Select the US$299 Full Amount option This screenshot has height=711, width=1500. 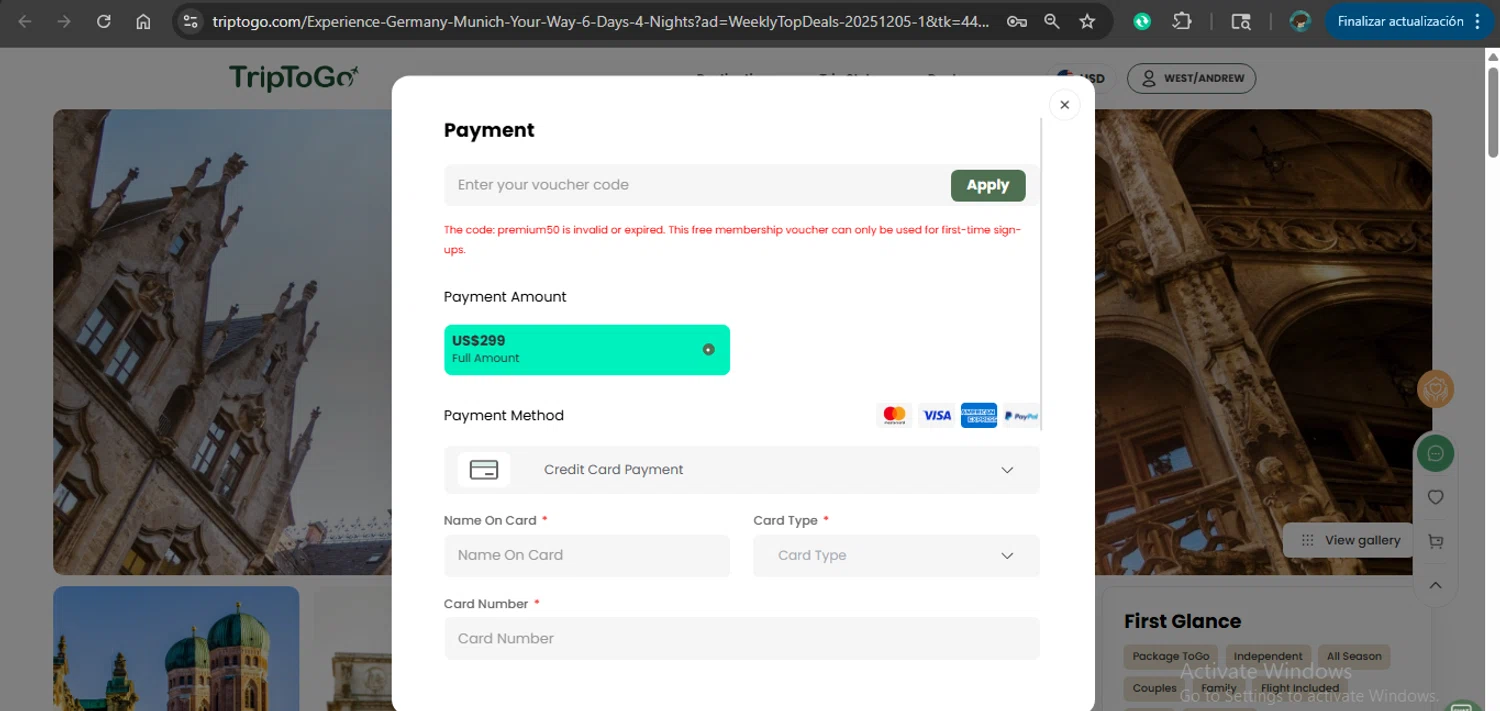(x=587, y=350)
